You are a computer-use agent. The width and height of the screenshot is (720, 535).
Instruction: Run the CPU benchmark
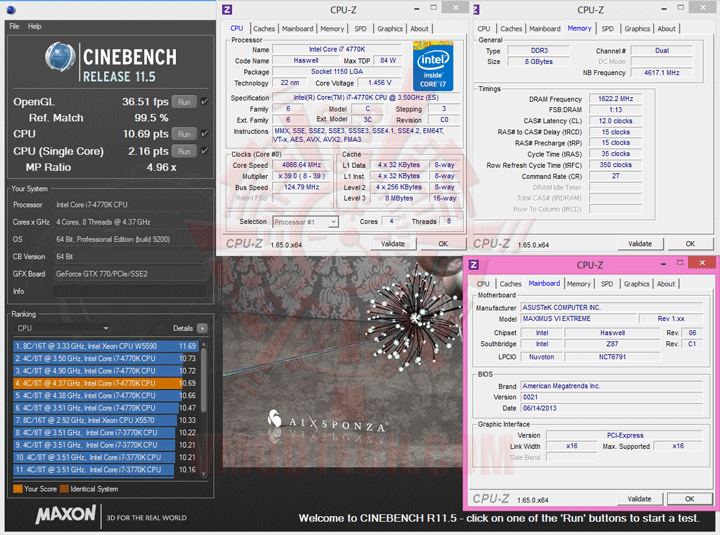184,134
